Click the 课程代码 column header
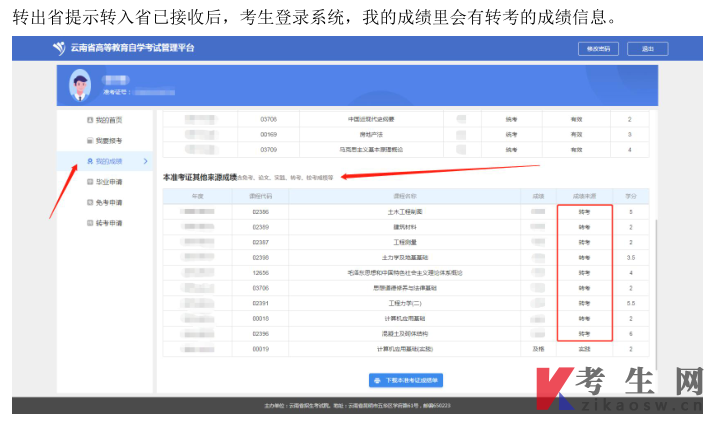Viewport: 718px width, 424px height. [x=261, y=196]
